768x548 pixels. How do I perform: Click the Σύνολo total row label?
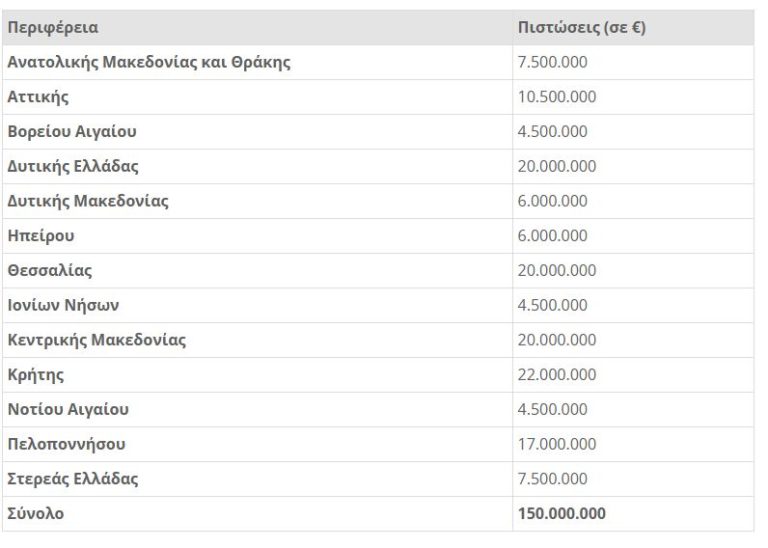point(36,514)
